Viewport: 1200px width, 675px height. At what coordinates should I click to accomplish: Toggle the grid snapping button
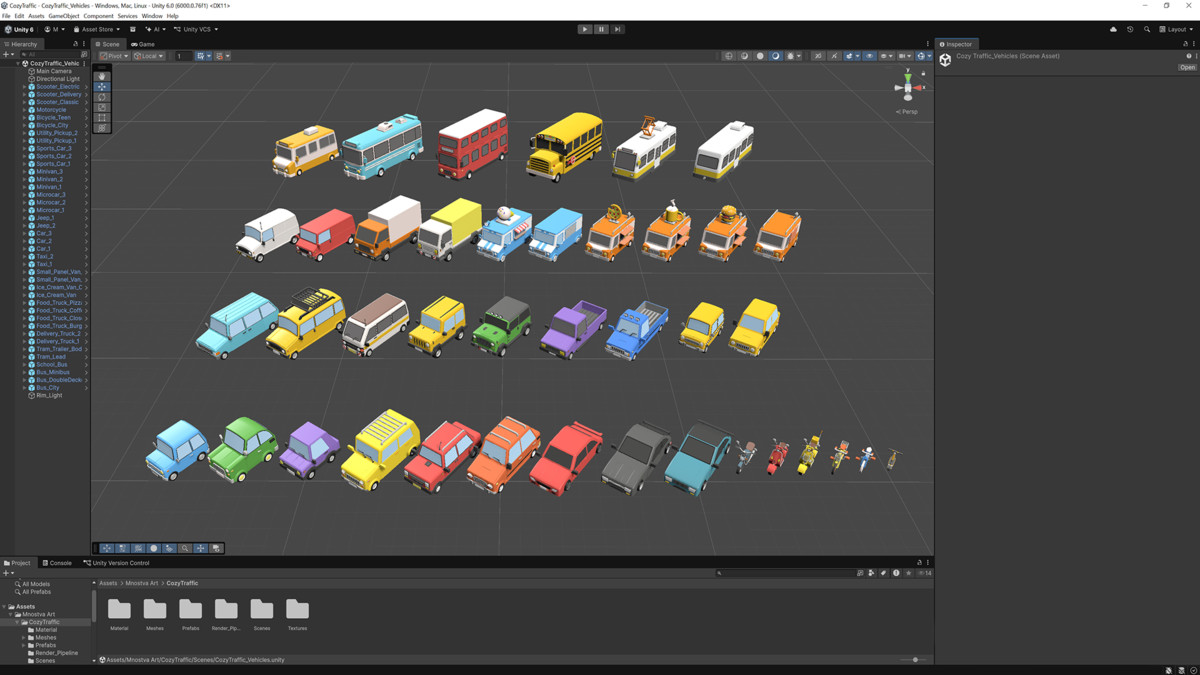(202, 56)
